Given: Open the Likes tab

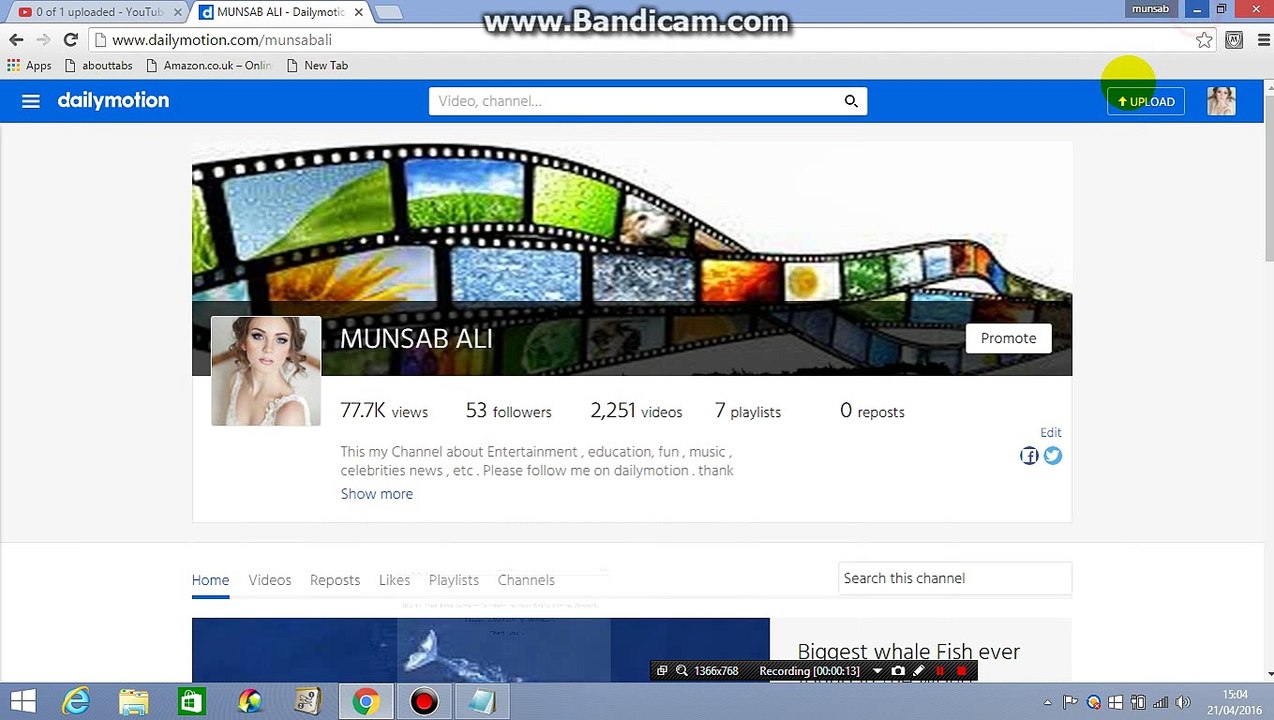Looking at the screenshot, I should point(394,580).
